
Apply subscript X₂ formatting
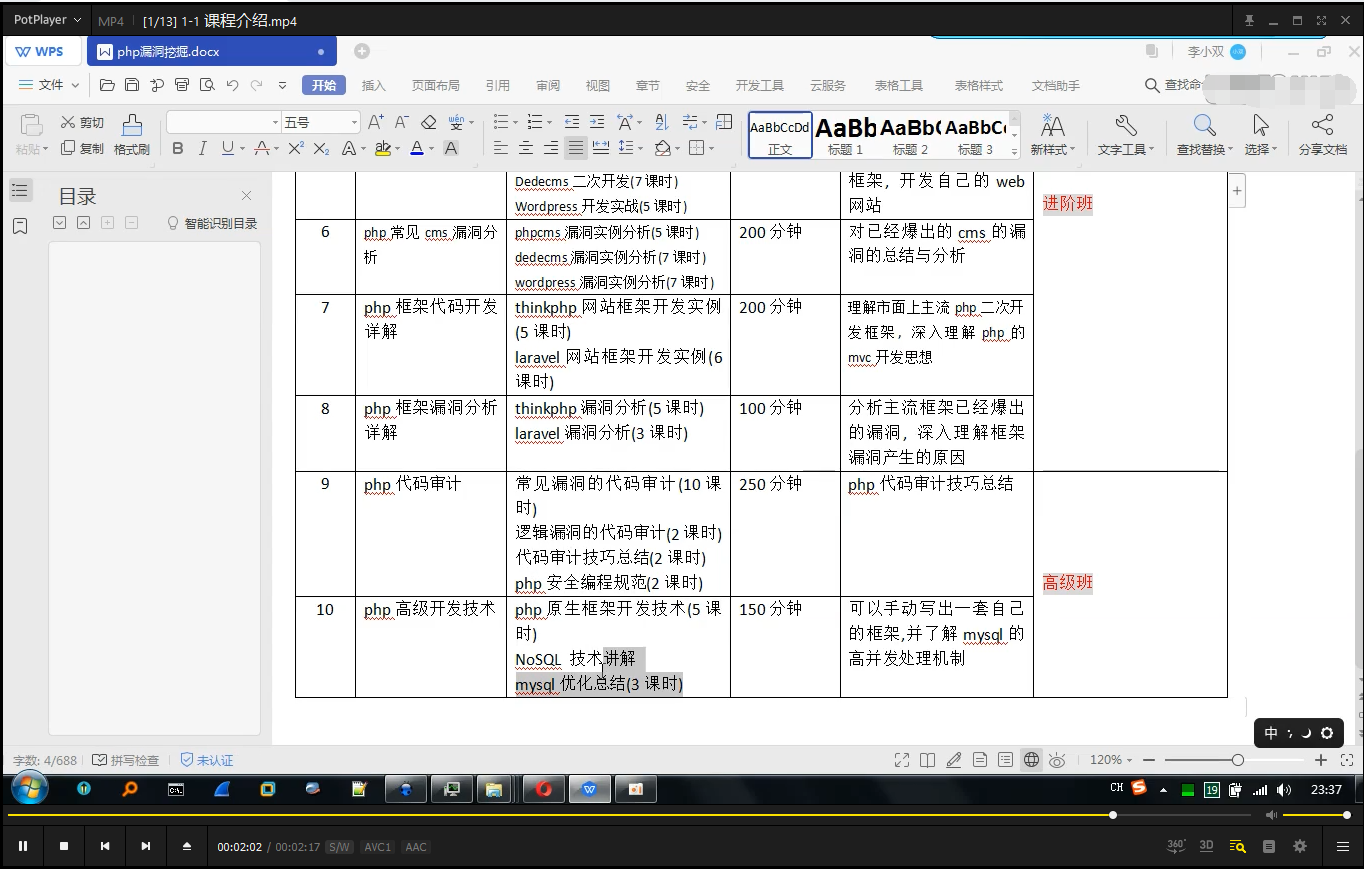(x=321, y=148)
